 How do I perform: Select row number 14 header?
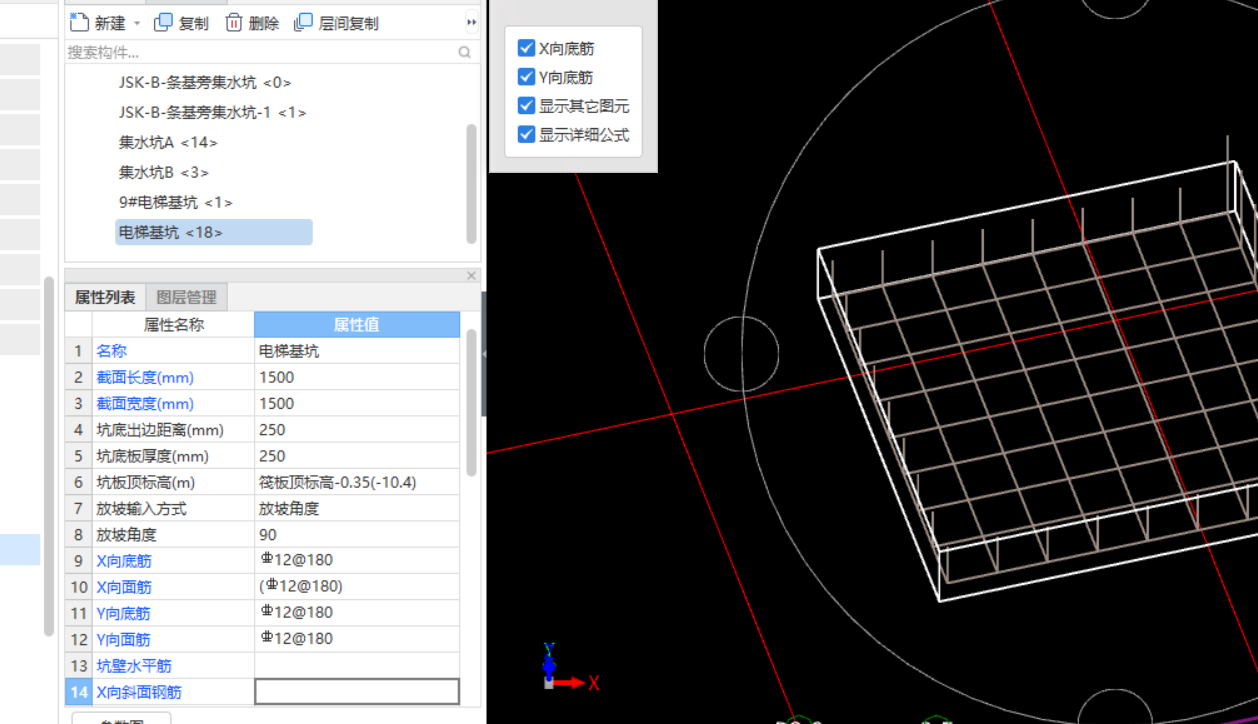point(79,691)
